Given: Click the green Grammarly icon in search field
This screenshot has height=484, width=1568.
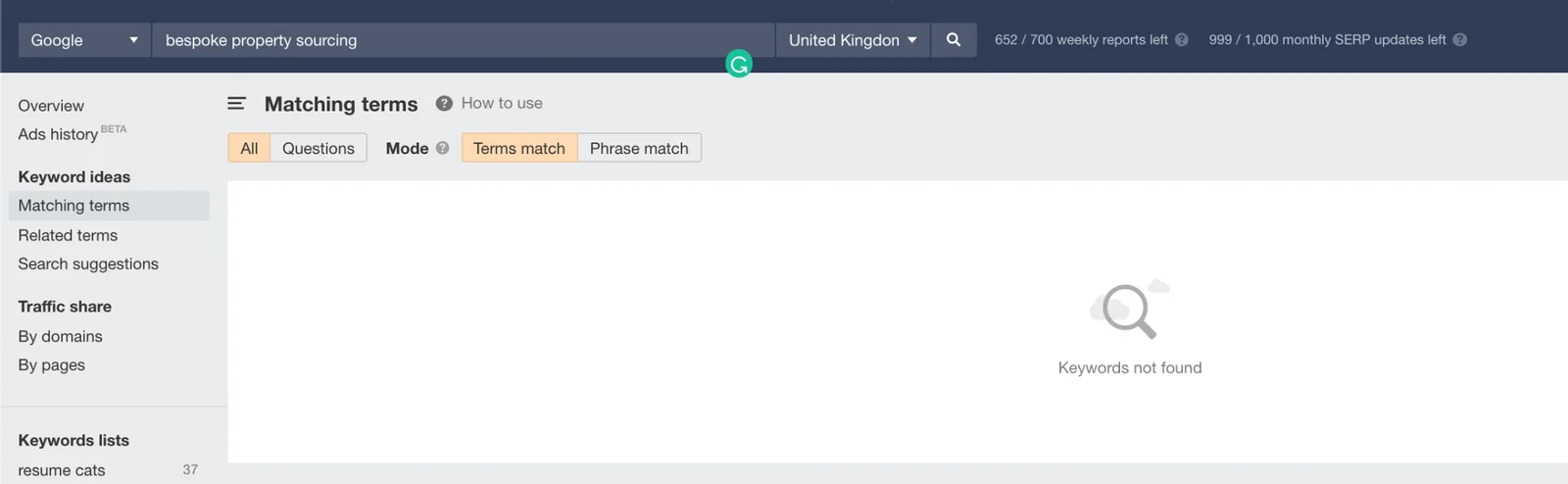Looking at the screenshot, I should [739, 65].
